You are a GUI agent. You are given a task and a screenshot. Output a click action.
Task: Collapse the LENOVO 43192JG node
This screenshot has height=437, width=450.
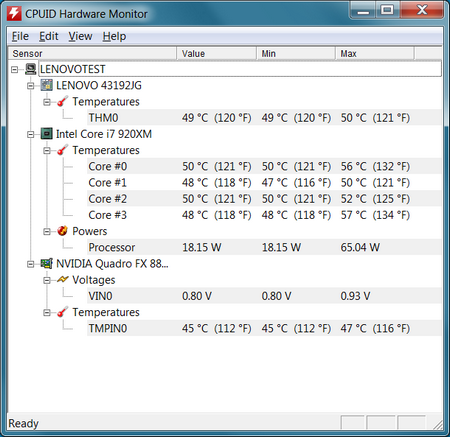click(x=31, y=86)
